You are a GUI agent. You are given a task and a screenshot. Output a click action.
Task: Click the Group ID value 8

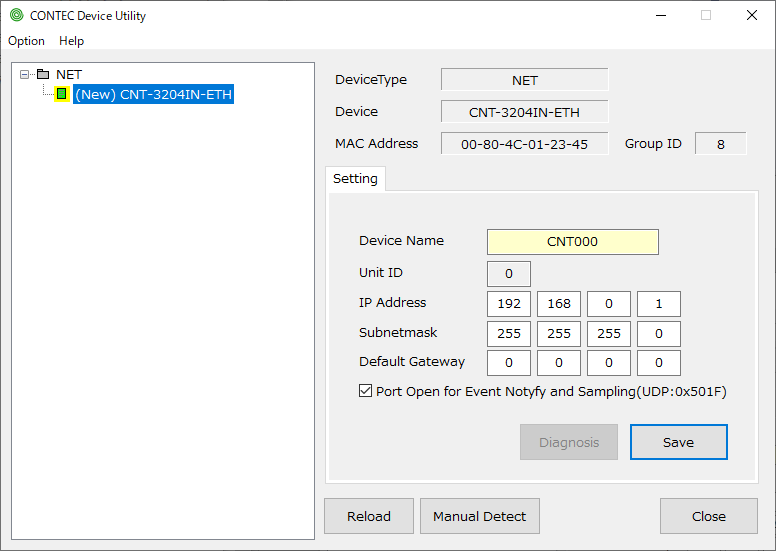tap(721, 144)
